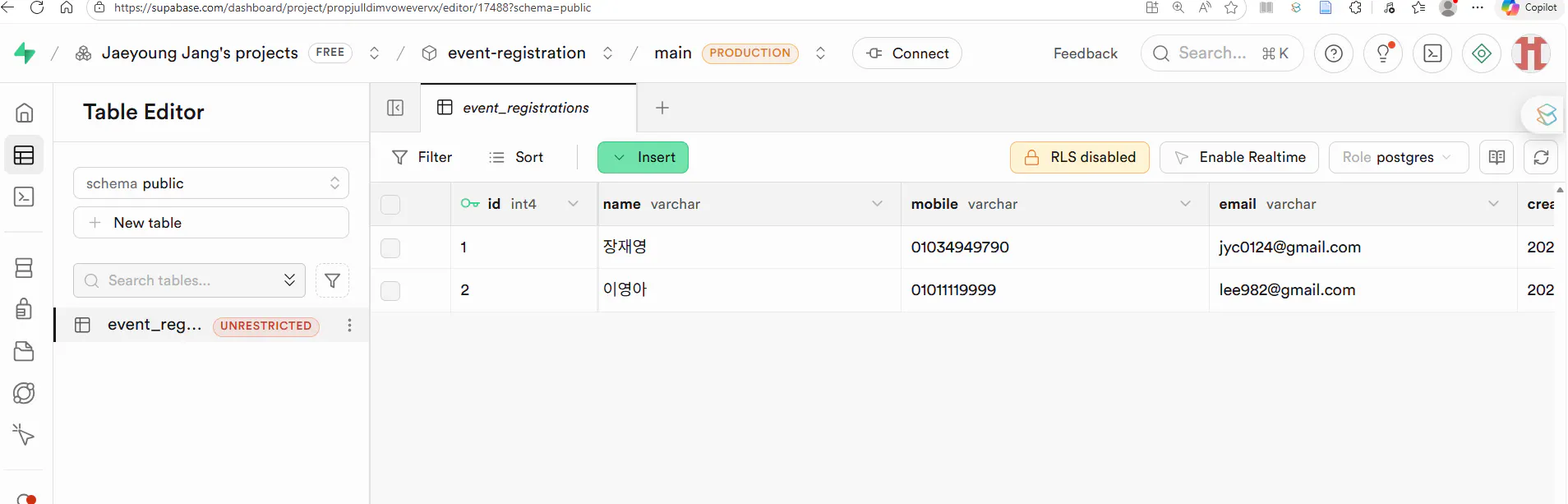This screenshot has width=1568, height=504.
Task: Open the Database sidebar icon
Action: tap(25, 268)
